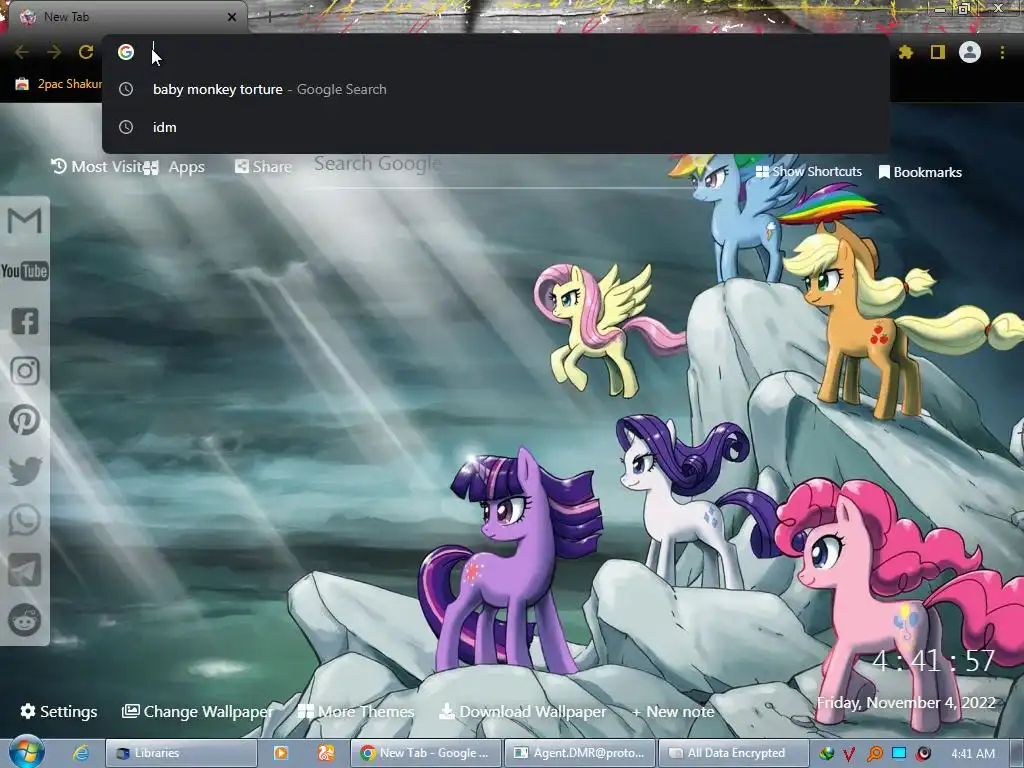This screenshot has width=1024, height=768.
Task: Add a New note
Action: (x=673, y=712)
